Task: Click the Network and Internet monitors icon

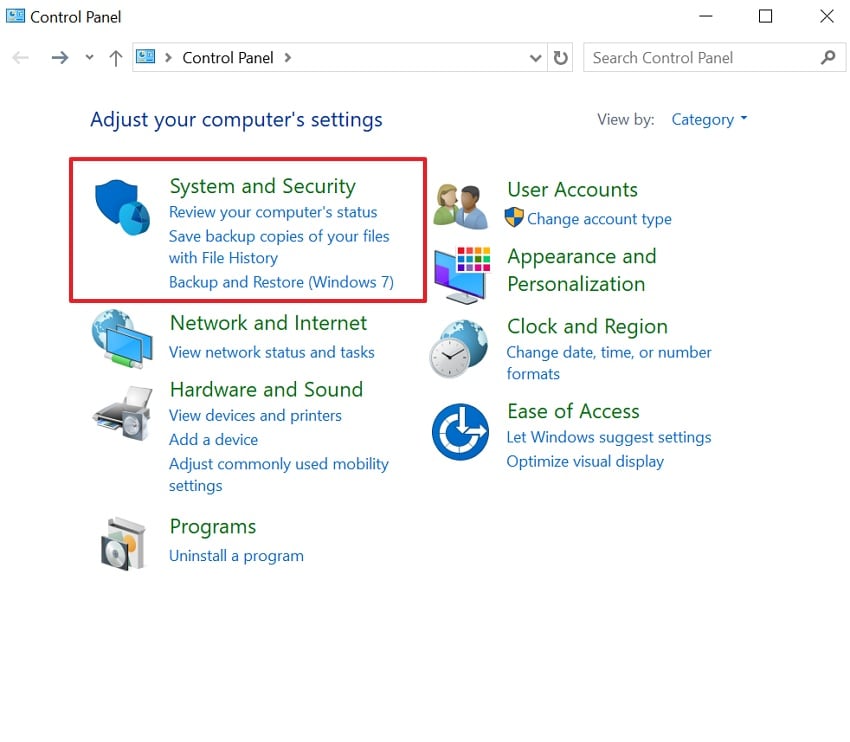Action: click(x=122, y=338)
